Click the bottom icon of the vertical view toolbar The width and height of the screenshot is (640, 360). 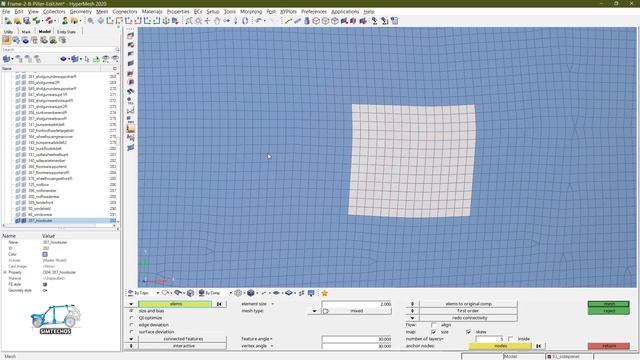[x=131, y=147]
